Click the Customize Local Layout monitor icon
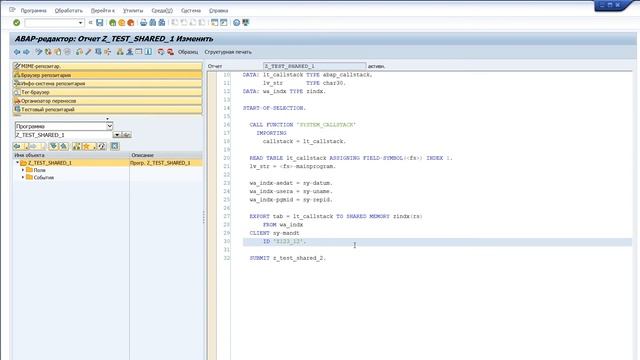Screen dimensions: 640x360 (x=245, y=23)
